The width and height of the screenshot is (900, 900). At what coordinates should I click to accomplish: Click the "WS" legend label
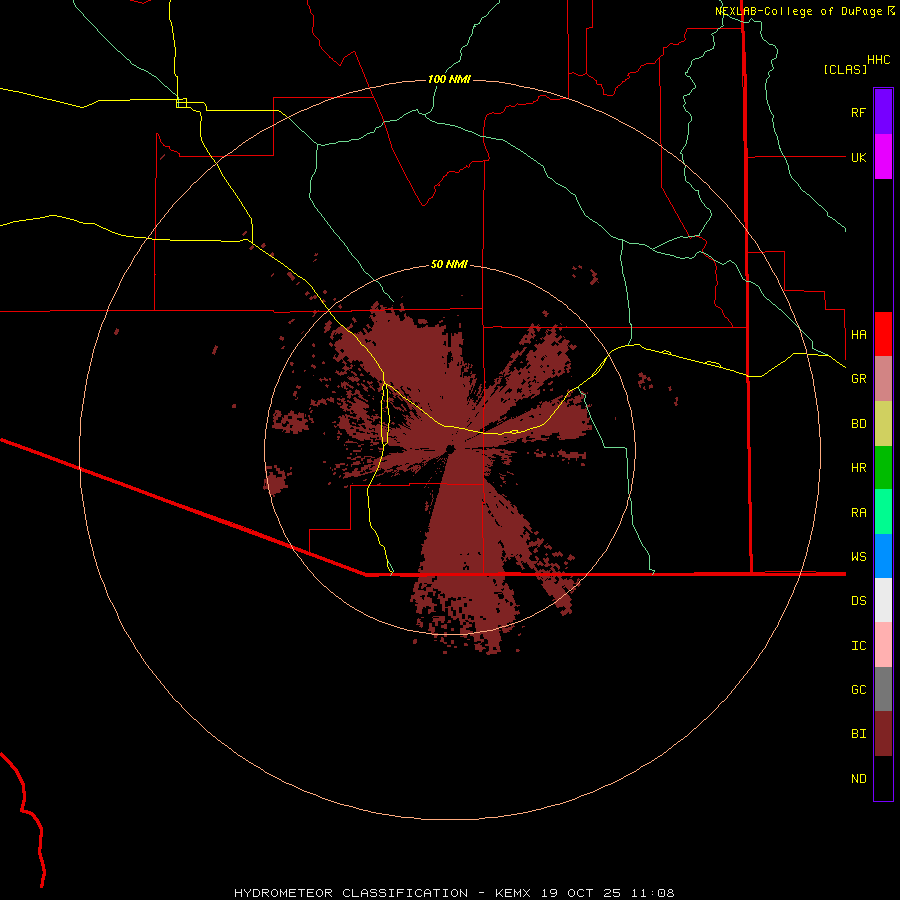point(858,557)
